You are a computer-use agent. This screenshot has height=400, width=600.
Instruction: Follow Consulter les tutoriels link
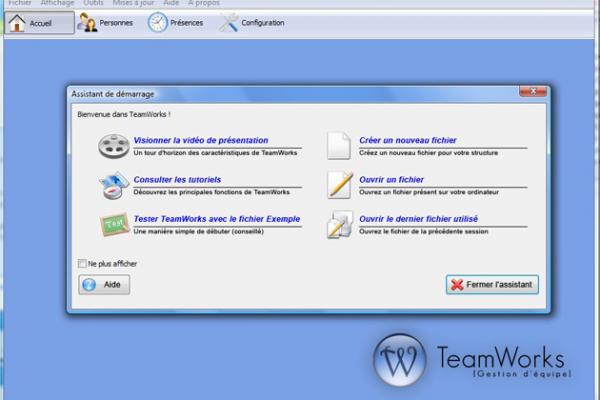pos(177,180)
